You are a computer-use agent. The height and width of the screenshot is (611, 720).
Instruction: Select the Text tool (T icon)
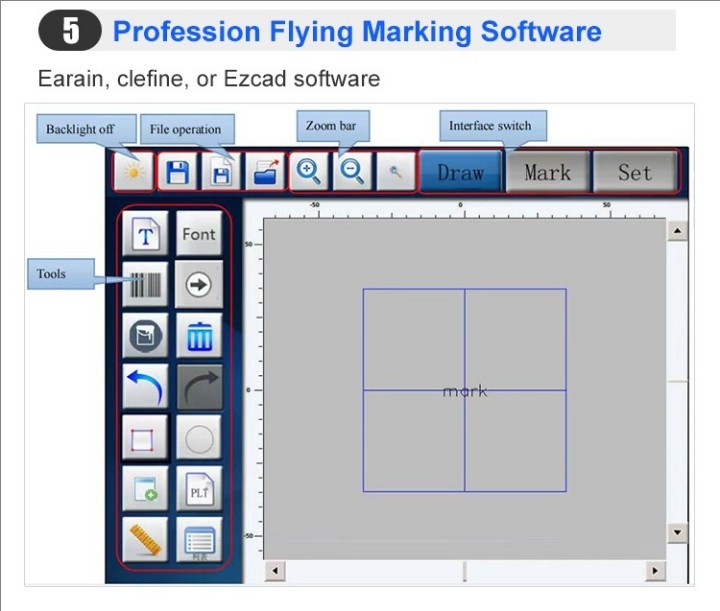[146, 234]
